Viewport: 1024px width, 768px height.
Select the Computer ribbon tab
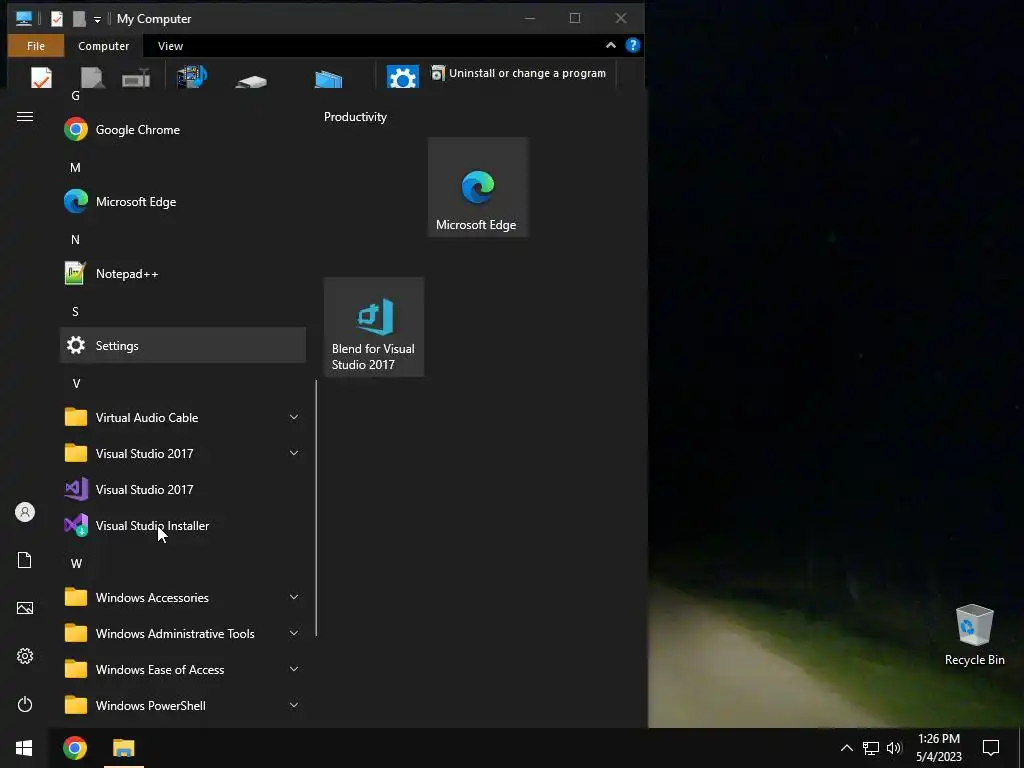(x=104, y=46)
